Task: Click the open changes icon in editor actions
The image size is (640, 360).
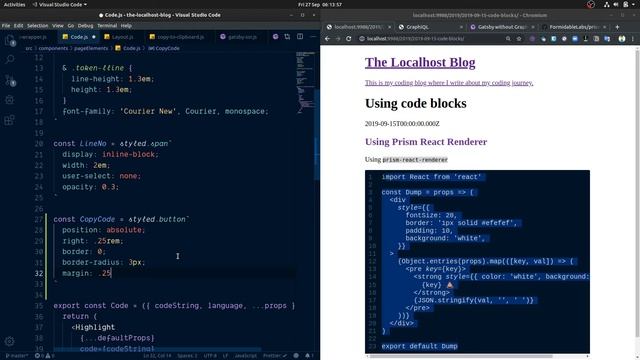Action: click(287, 37)
